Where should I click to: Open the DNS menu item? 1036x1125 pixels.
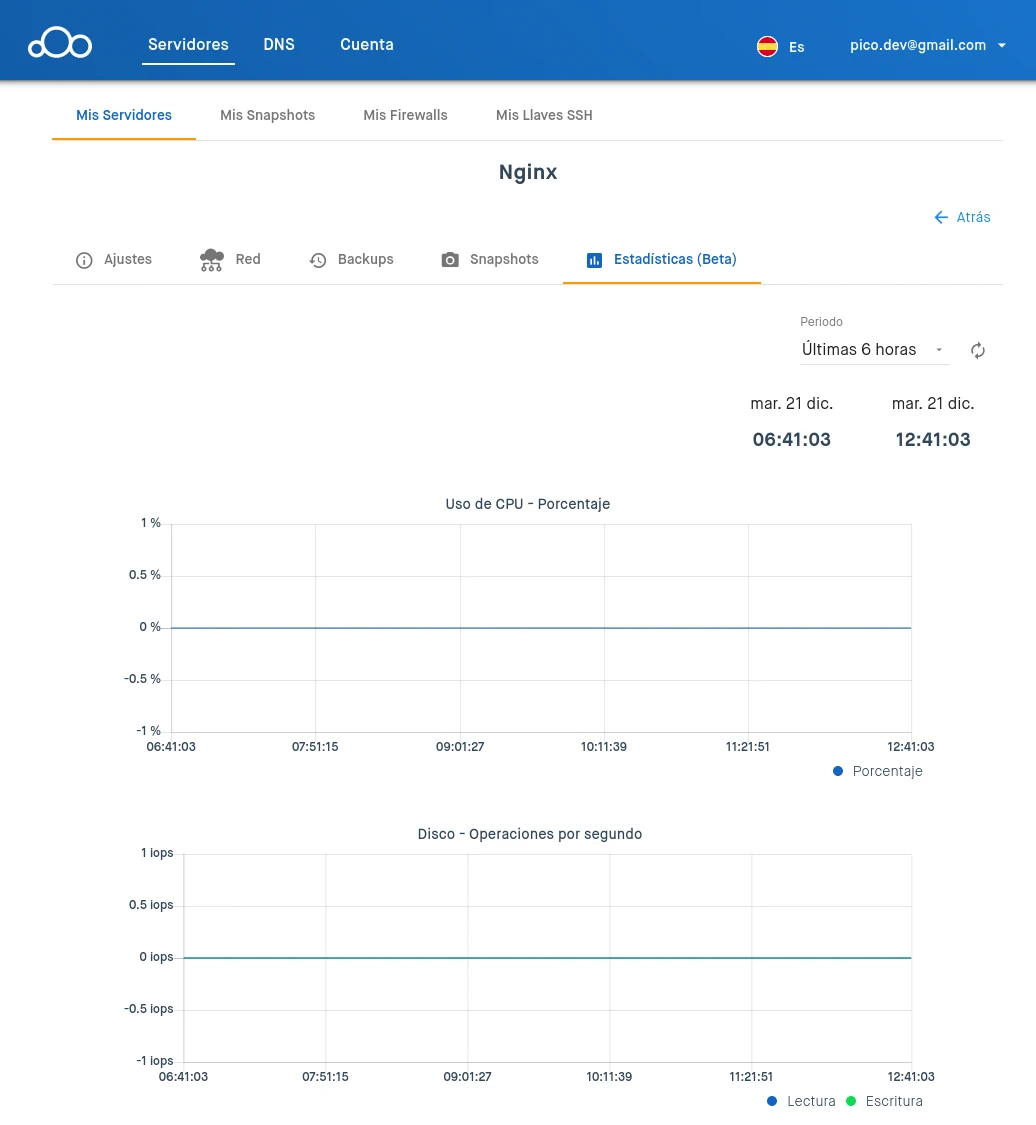279,45
